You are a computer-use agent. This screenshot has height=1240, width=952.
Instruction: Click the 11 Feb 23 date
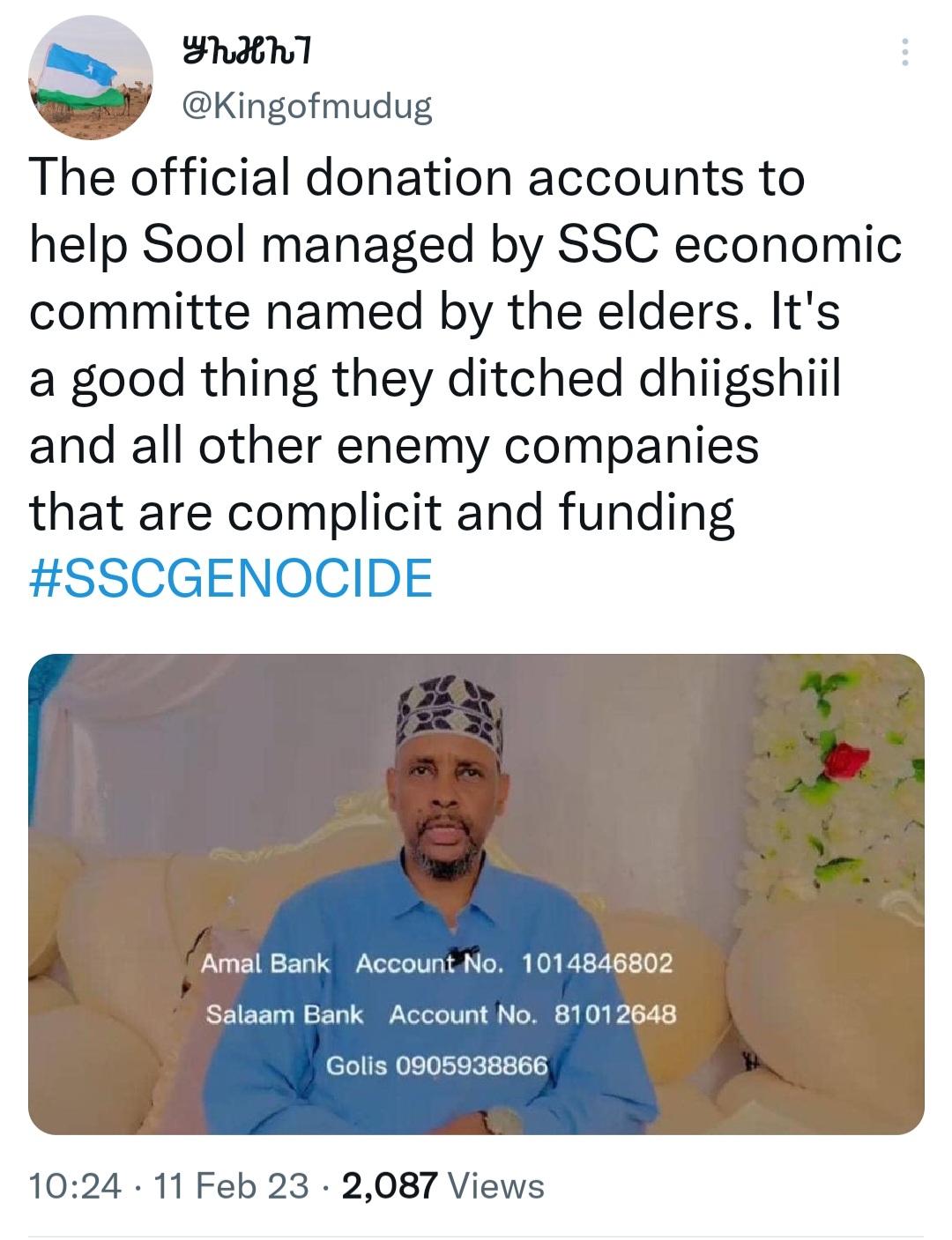[231, 1186]
